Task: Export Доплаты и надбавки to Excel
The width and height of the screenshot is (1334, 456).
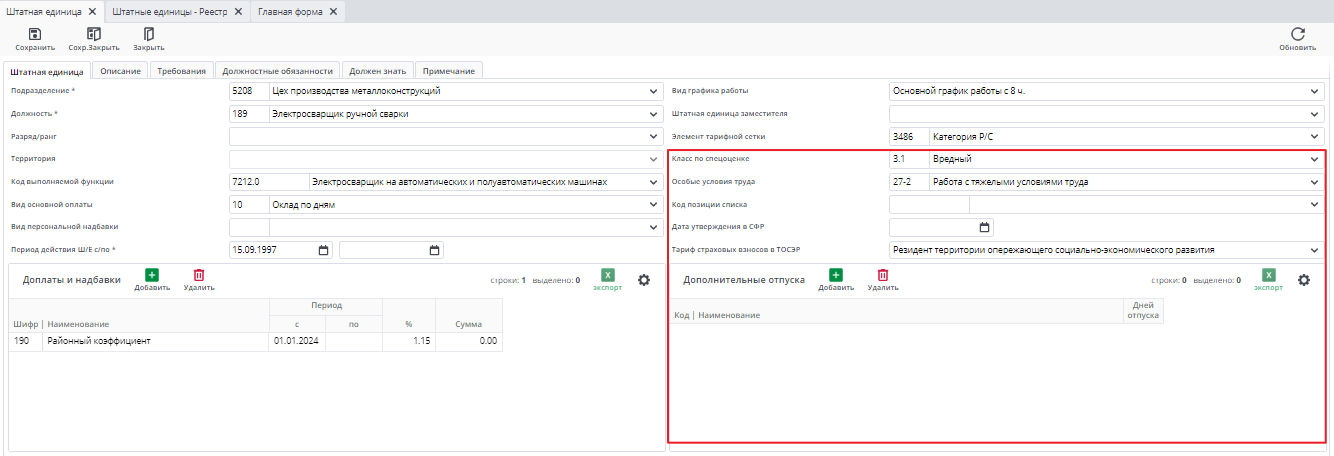Action: 607,276
